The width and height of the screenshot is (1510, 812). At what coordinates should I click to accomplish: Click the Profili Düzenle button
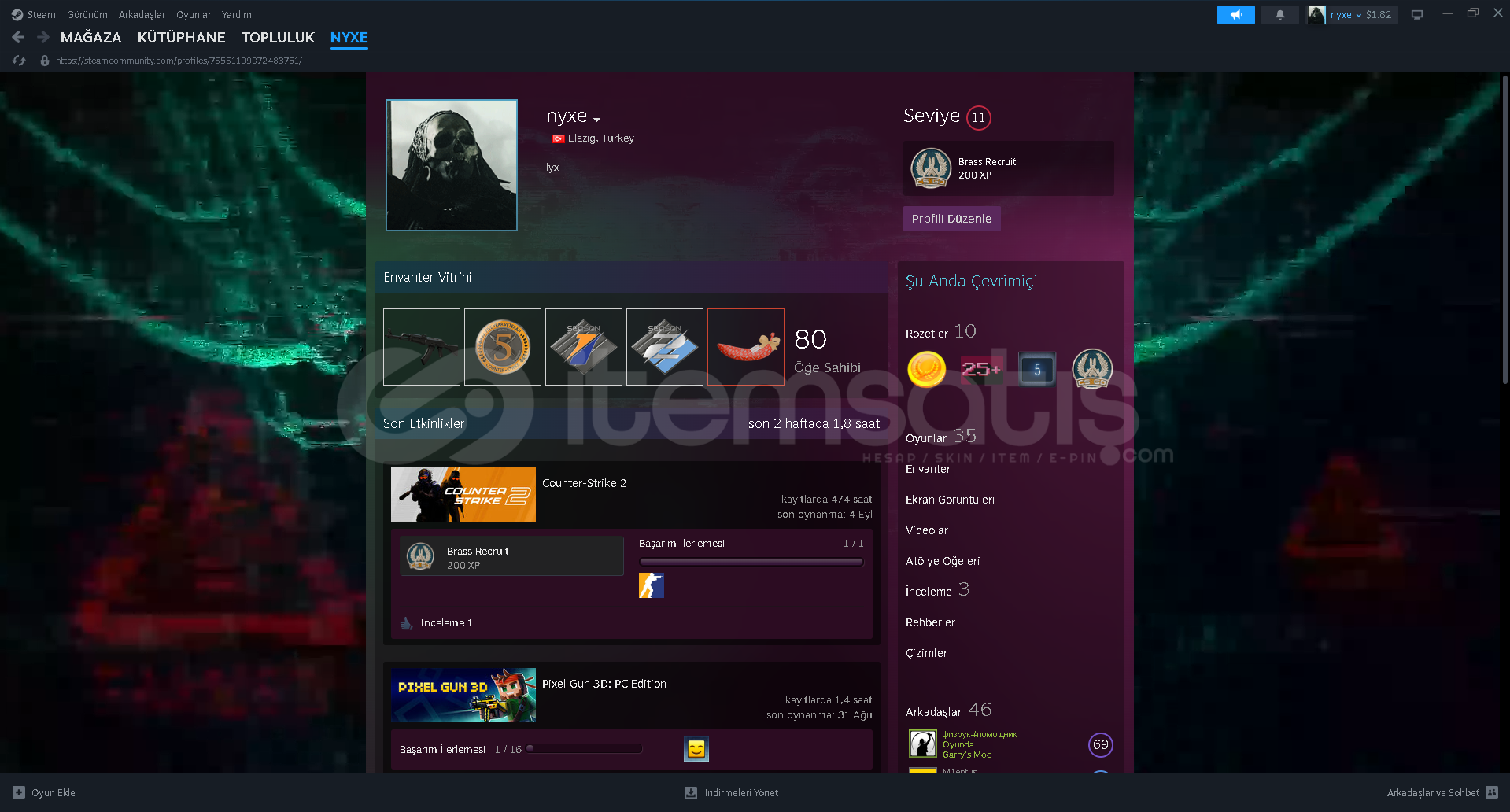tap(951, 219)
